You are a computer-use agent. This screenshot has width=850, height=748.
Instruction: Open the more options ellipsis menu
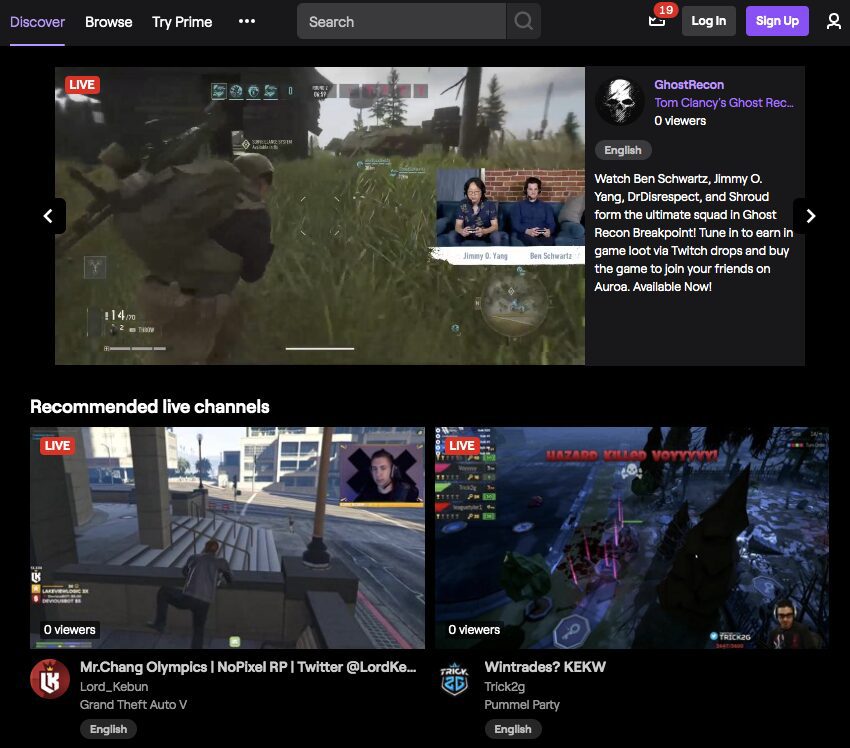pos(247,21)
